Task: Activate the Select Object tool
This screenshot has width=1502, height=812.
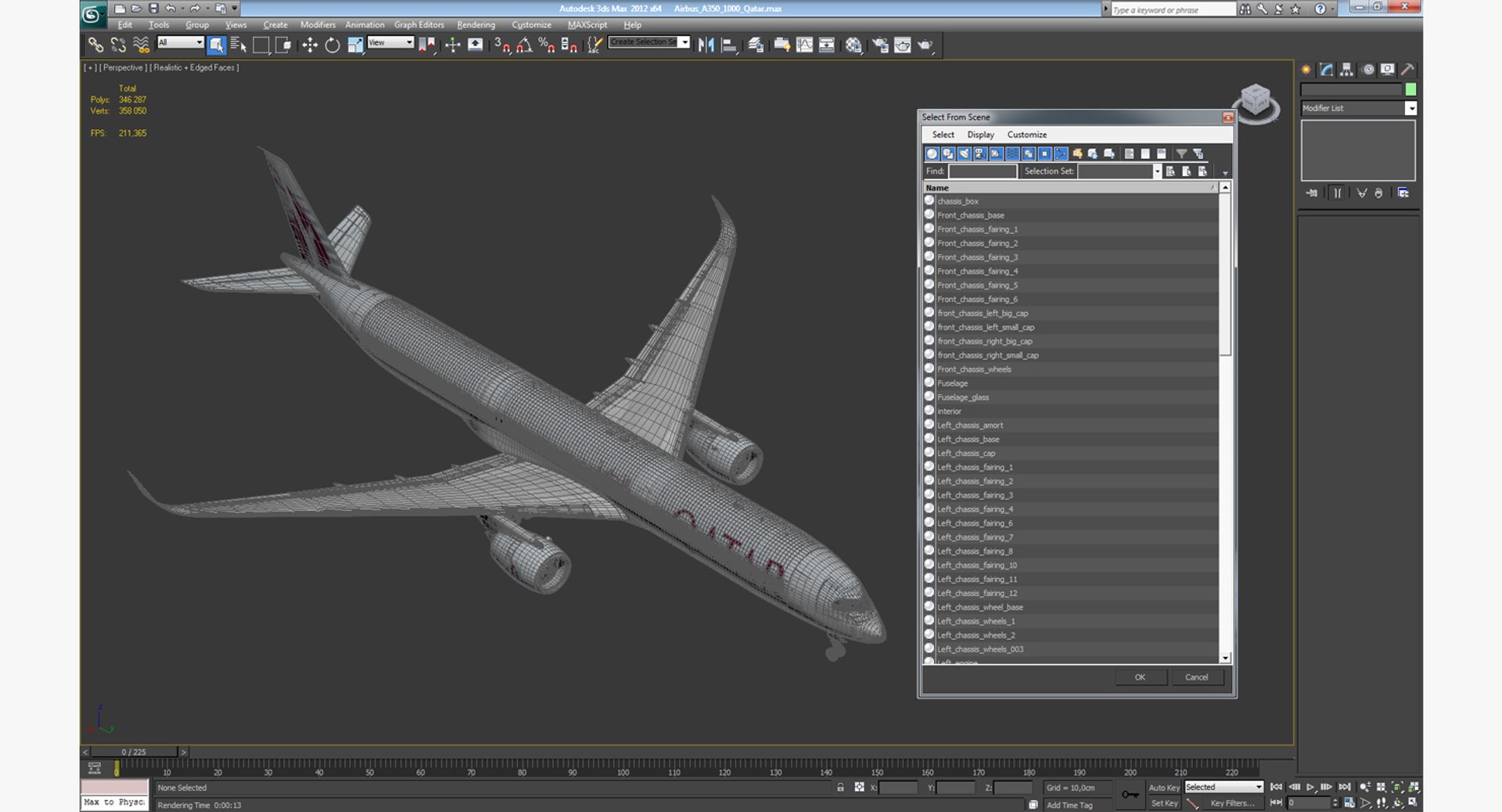Action: coord(217,45)
